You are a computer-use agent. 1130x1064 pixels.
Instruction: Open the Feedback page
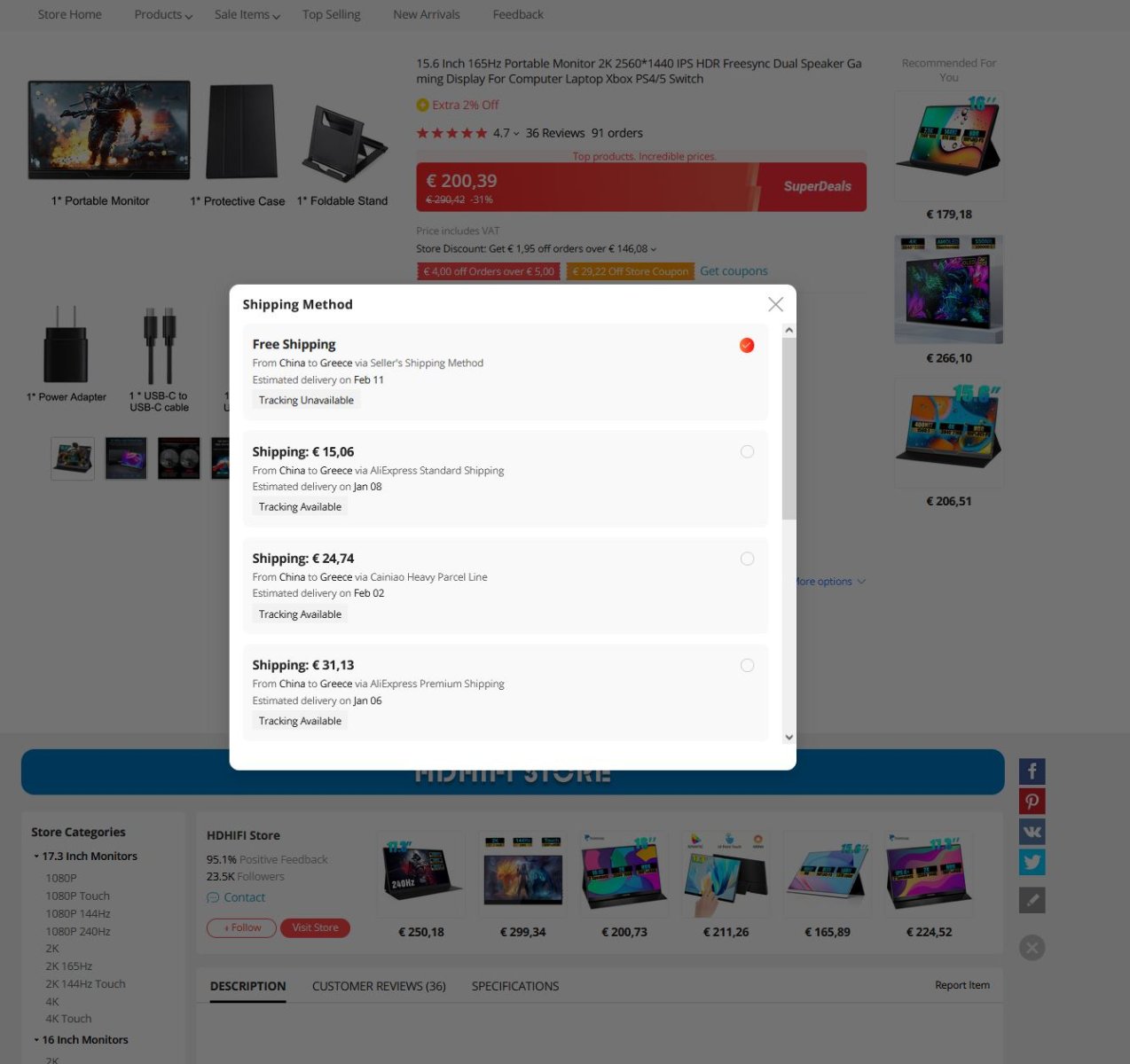pos(518,14)
